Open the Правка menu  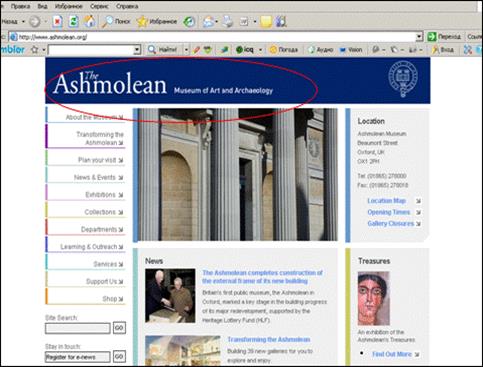[x=20, y=6]
